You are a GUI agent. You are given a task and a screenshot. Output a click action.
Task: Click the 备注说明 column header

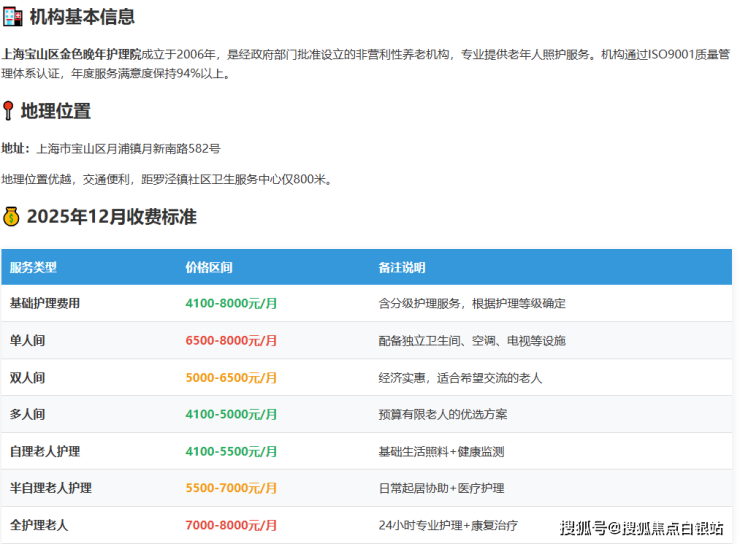pyautogui.click(x=401, y=268)
